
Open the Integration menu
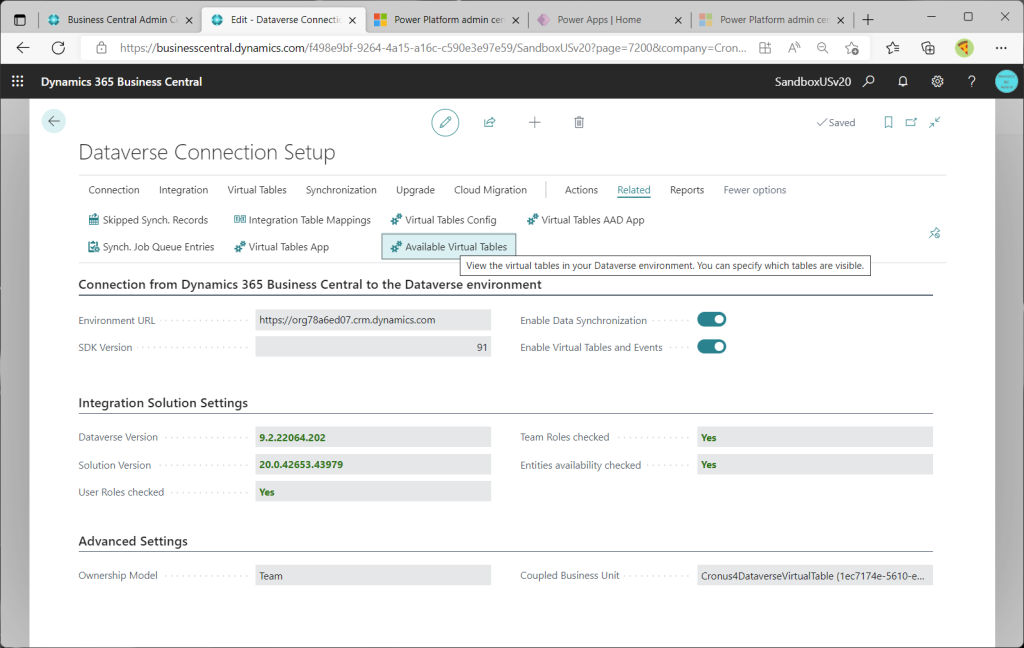point(184,190)
